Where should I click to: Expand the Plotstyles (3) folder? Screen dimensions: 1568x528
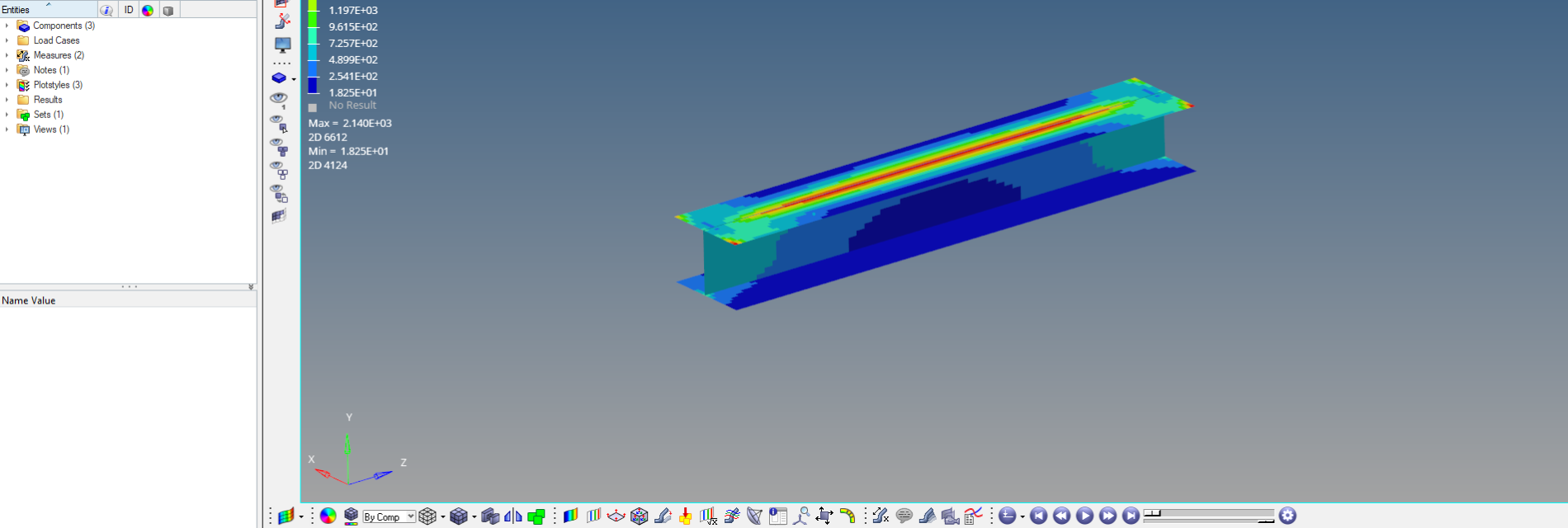pos(7,85)
